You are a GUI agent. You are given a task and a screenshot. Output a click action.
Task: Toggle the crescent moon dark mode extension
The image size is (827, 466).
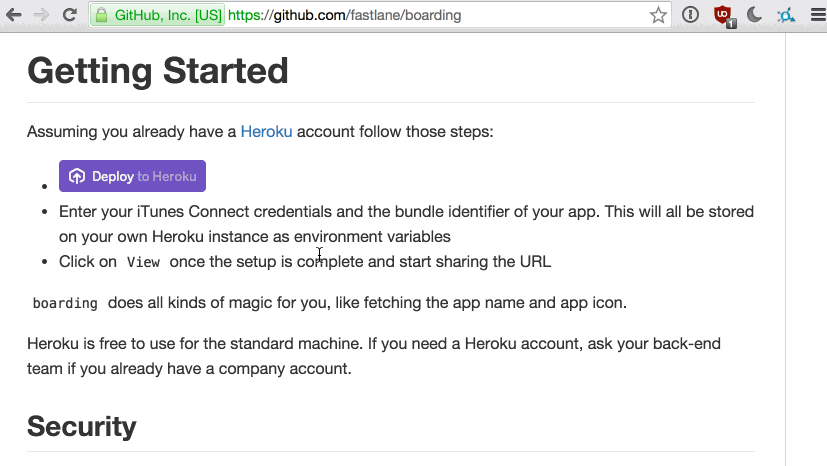click(755, 15)
